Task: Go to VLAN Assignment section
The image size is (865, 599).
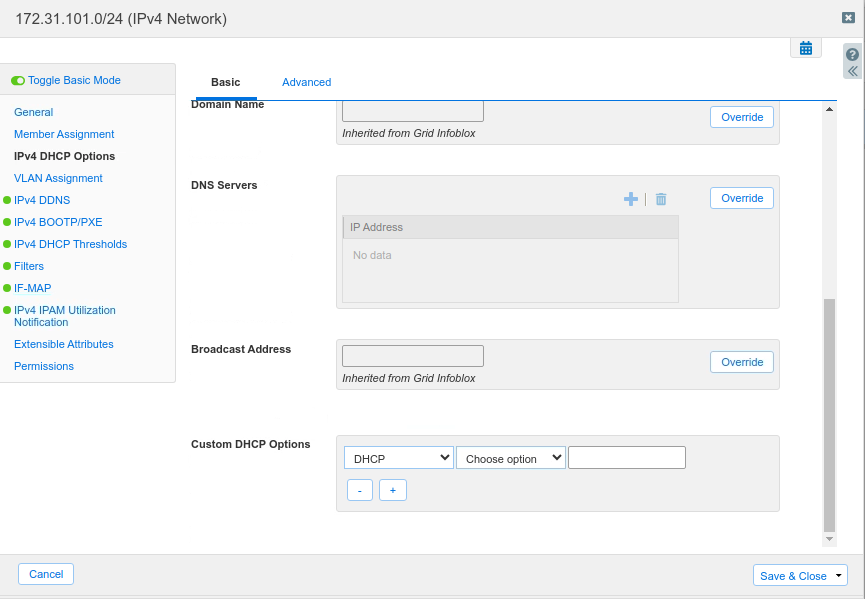Action: 58,178
